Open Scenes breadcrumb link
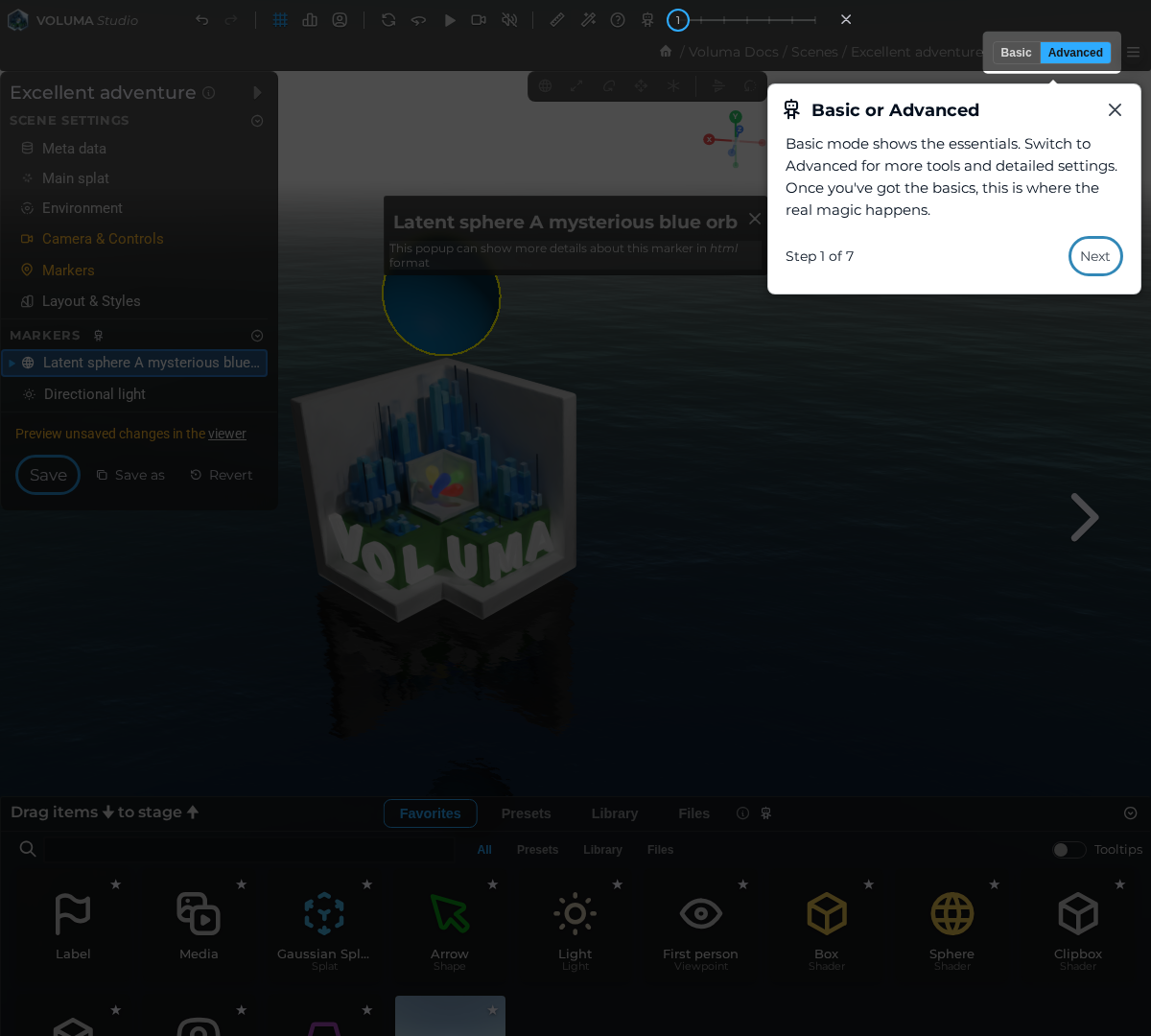This screenshot has height=1036, width=1151. pos(814,52)
